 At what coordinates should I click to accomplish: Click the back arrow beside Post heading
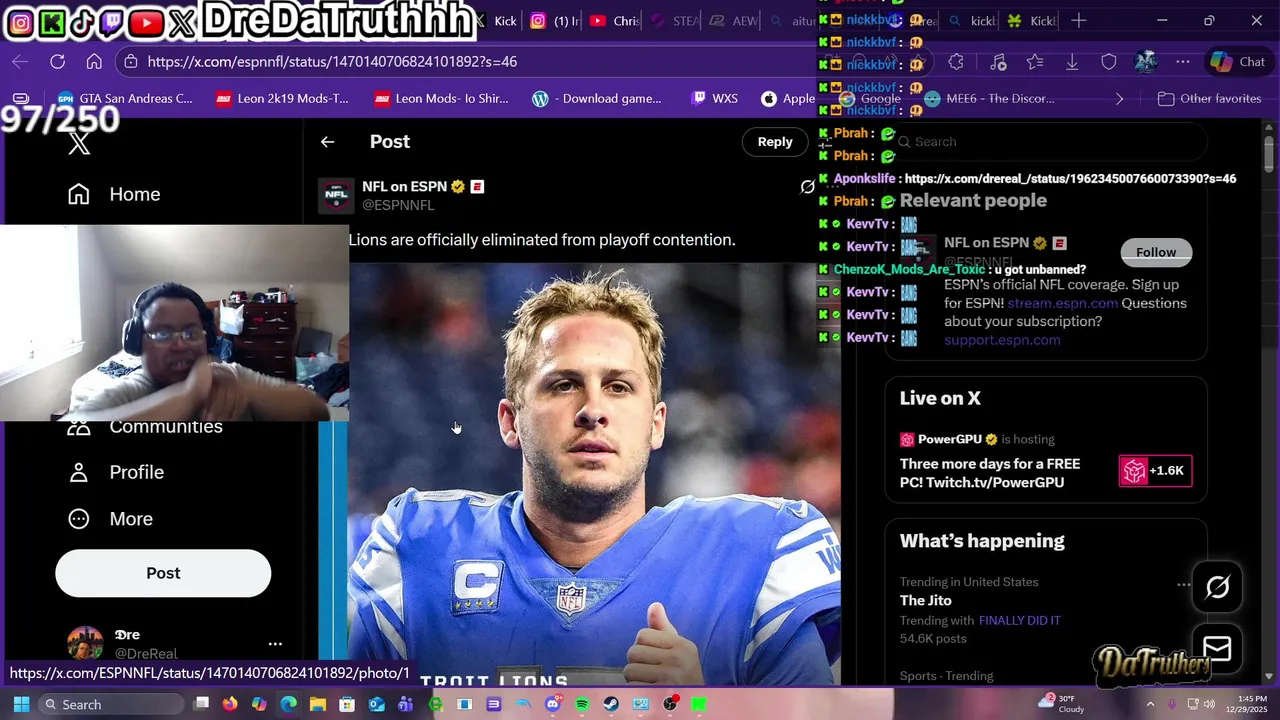tap(327, 142)
